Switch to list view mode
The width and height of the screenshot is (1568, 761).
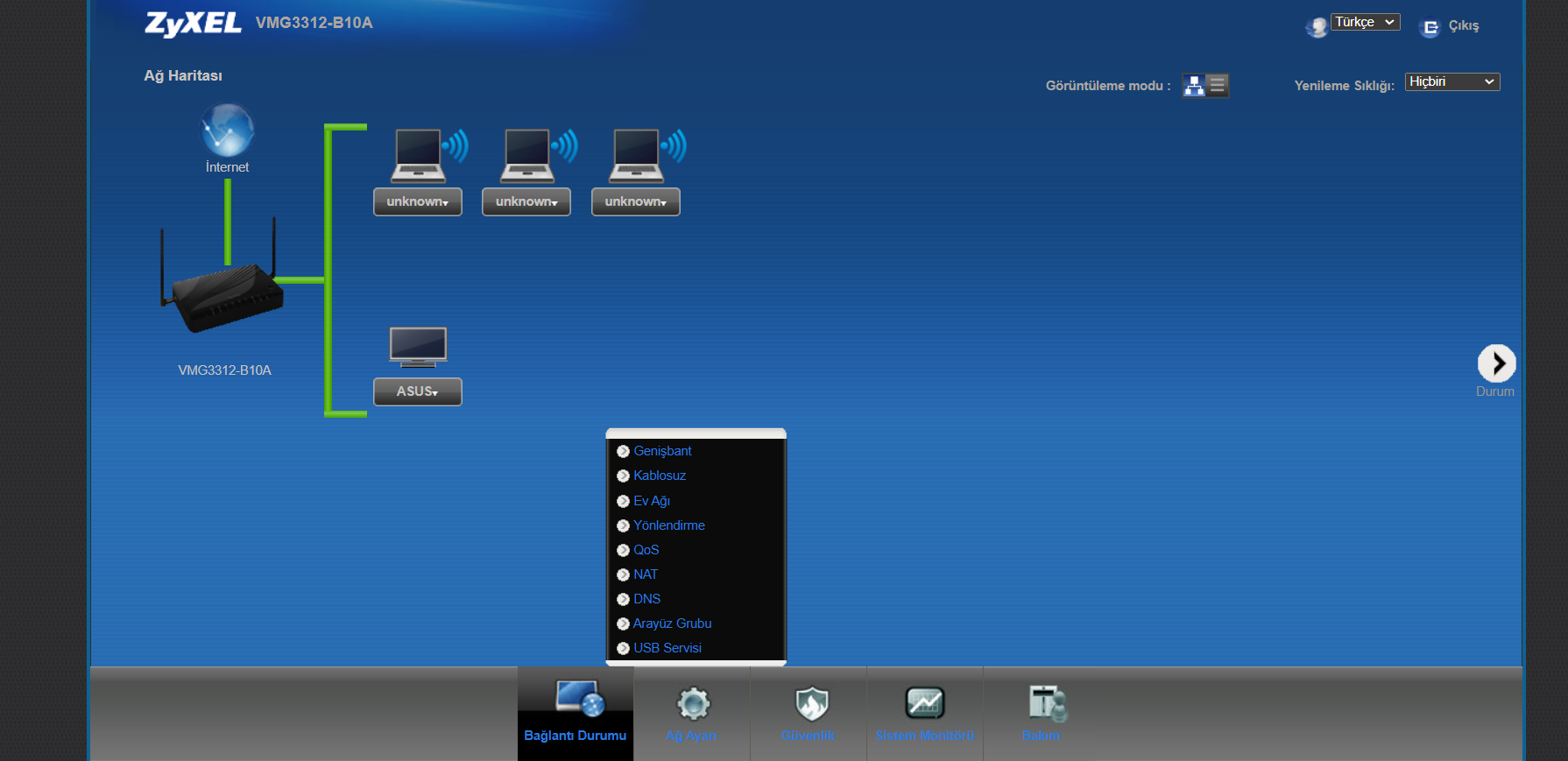coord(1217,85)
